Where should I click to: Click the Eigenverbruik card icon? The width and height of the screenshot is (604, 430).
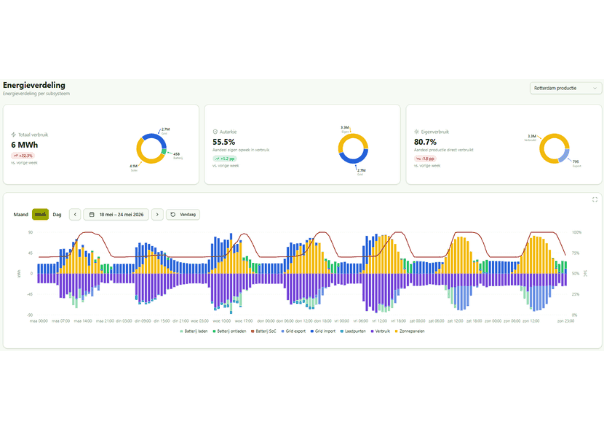click(416, 132)
